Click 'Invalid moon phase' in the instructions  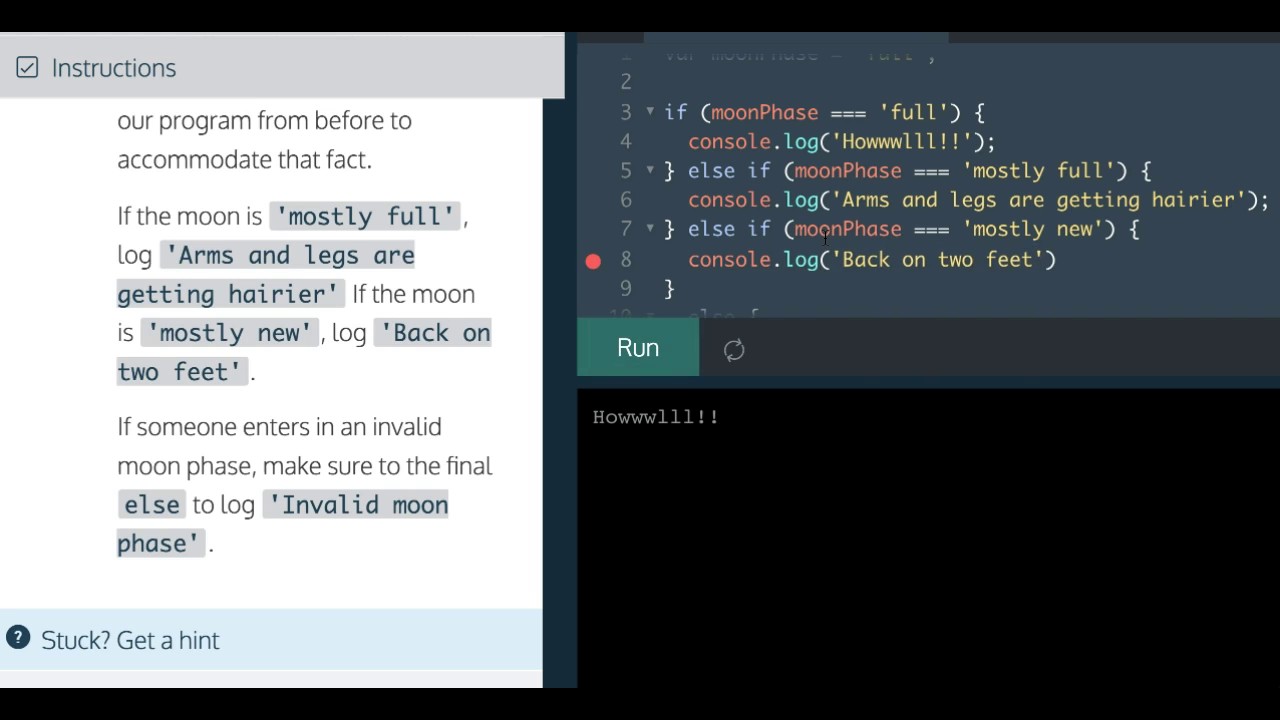[283, 524]
